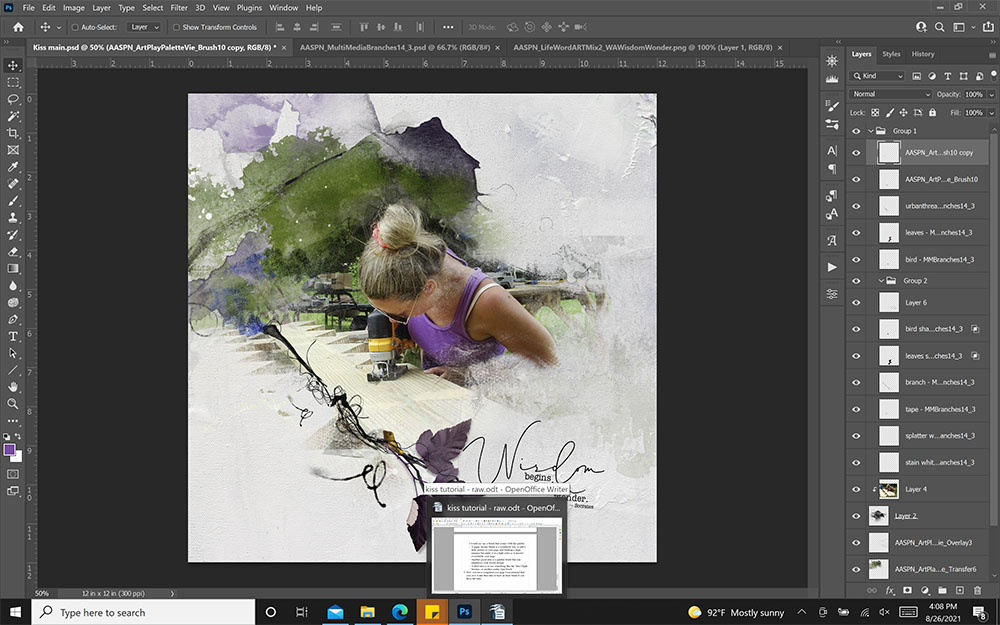Open the Character panel icon
The image size is (1000, 625).
coord(832,151)
